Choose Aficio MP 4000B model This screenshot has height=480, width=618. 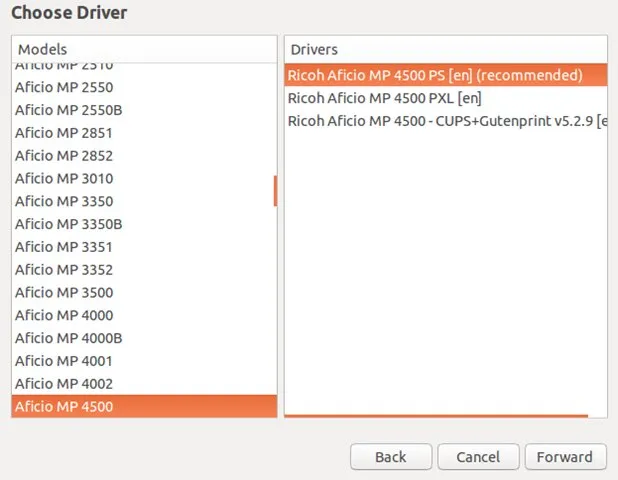tap(68, 338)
